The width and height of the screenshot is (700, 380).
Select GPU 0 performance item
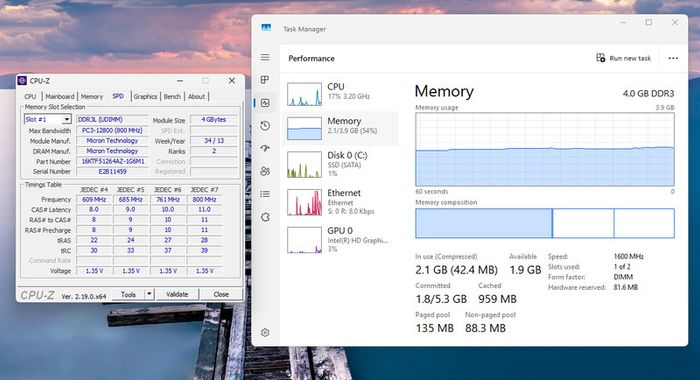340,240
